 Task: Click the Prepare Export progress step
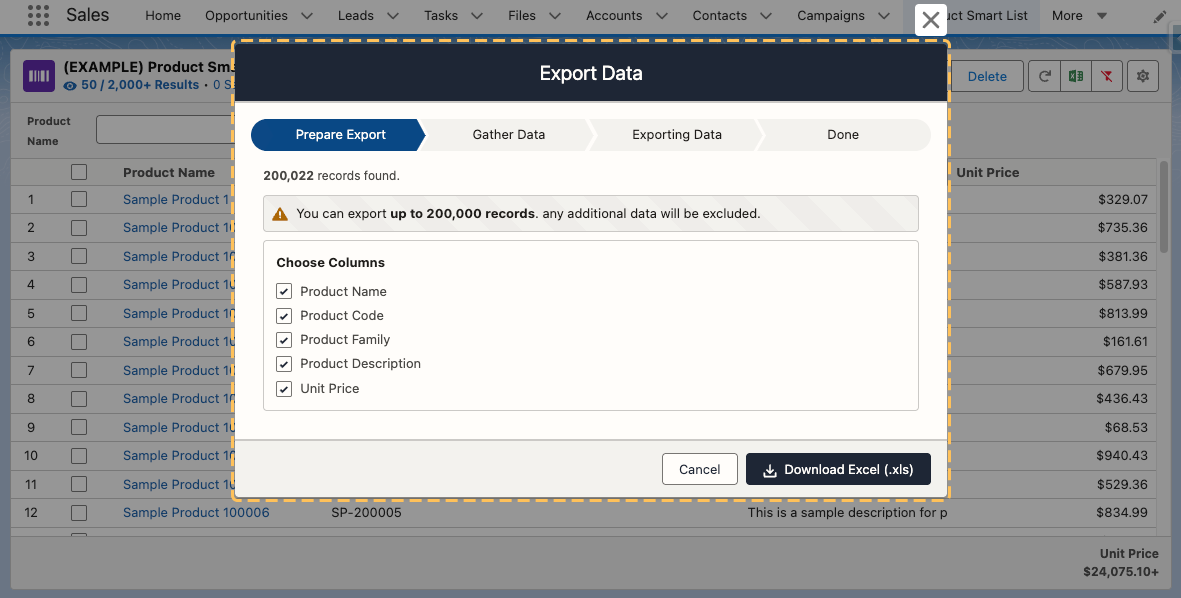point(340,135)
